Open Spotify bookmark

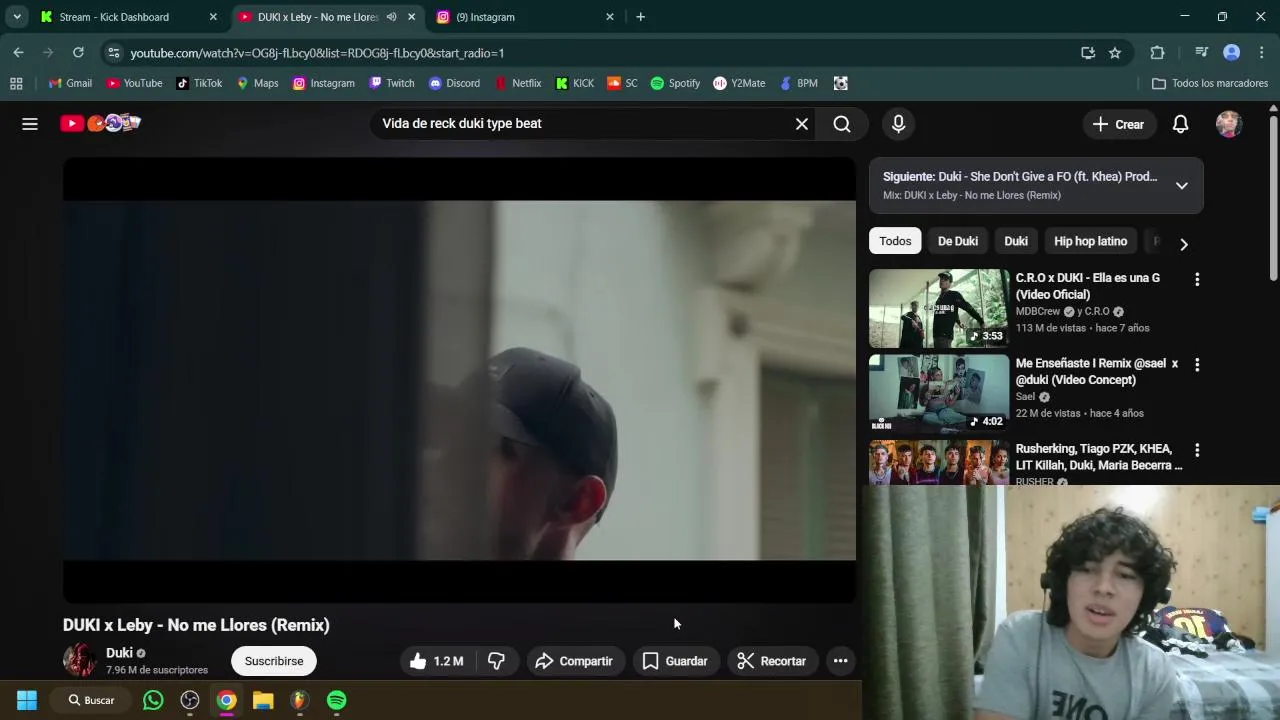coord(675,83)
